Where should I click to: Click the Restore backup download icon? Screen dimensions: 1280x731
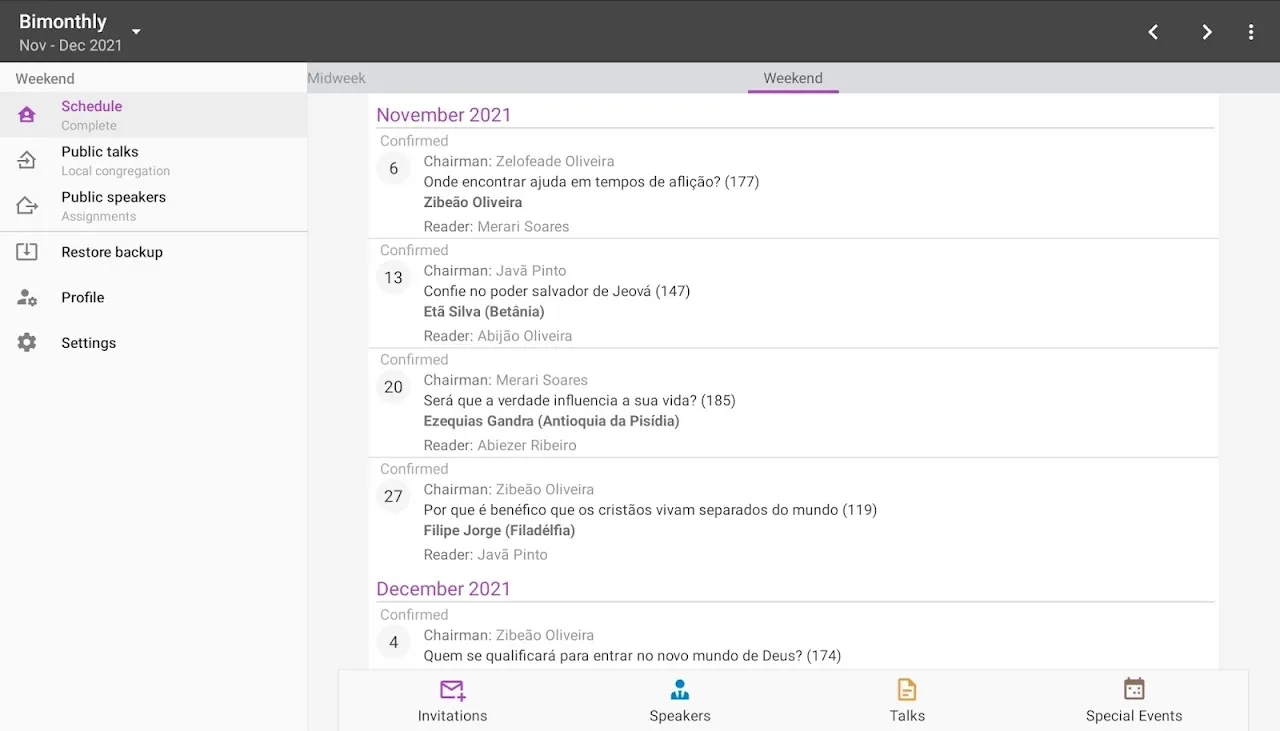pyautogui.click(x=27, y=252)
